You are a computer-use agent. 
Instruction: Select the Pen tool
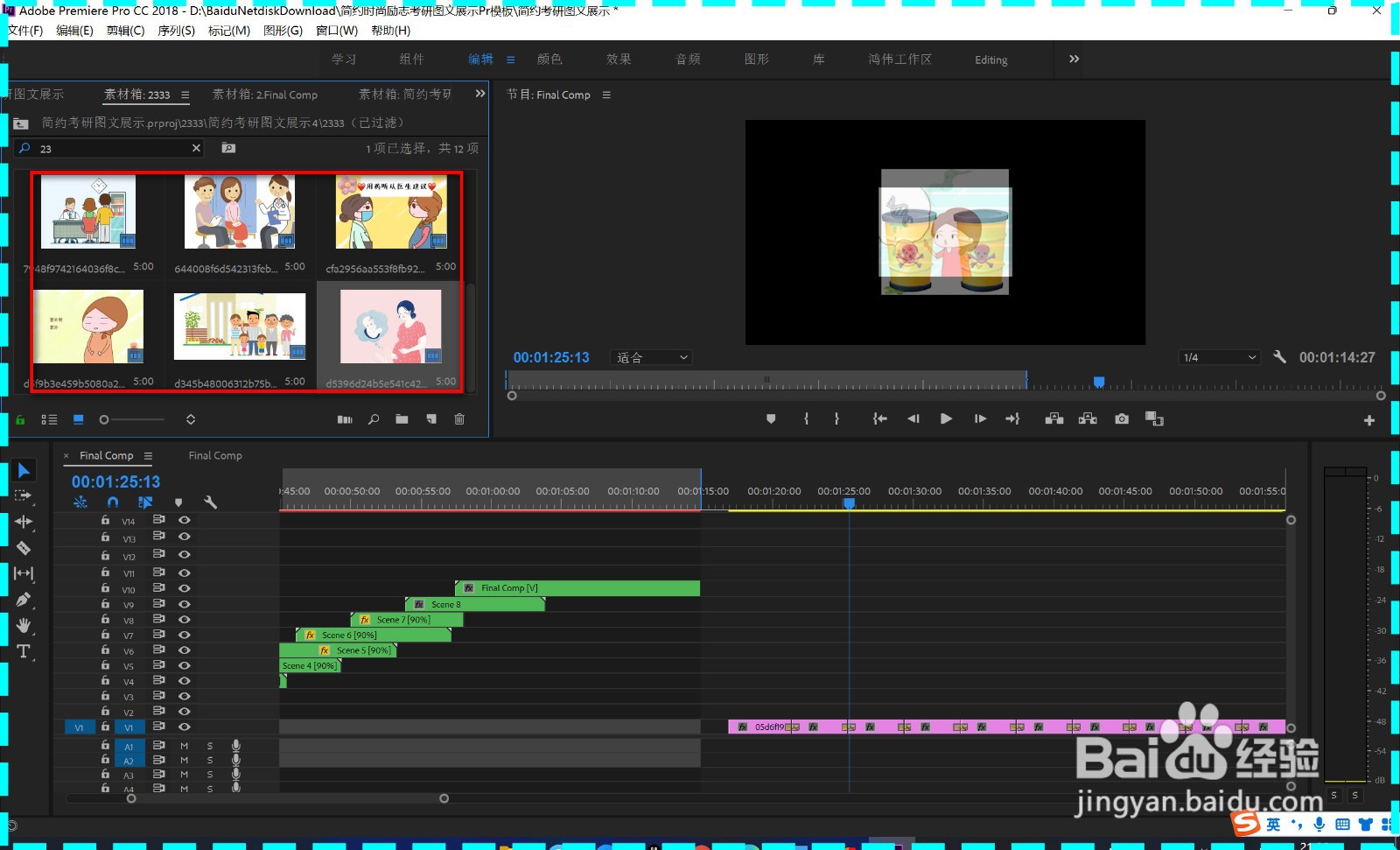24,600
